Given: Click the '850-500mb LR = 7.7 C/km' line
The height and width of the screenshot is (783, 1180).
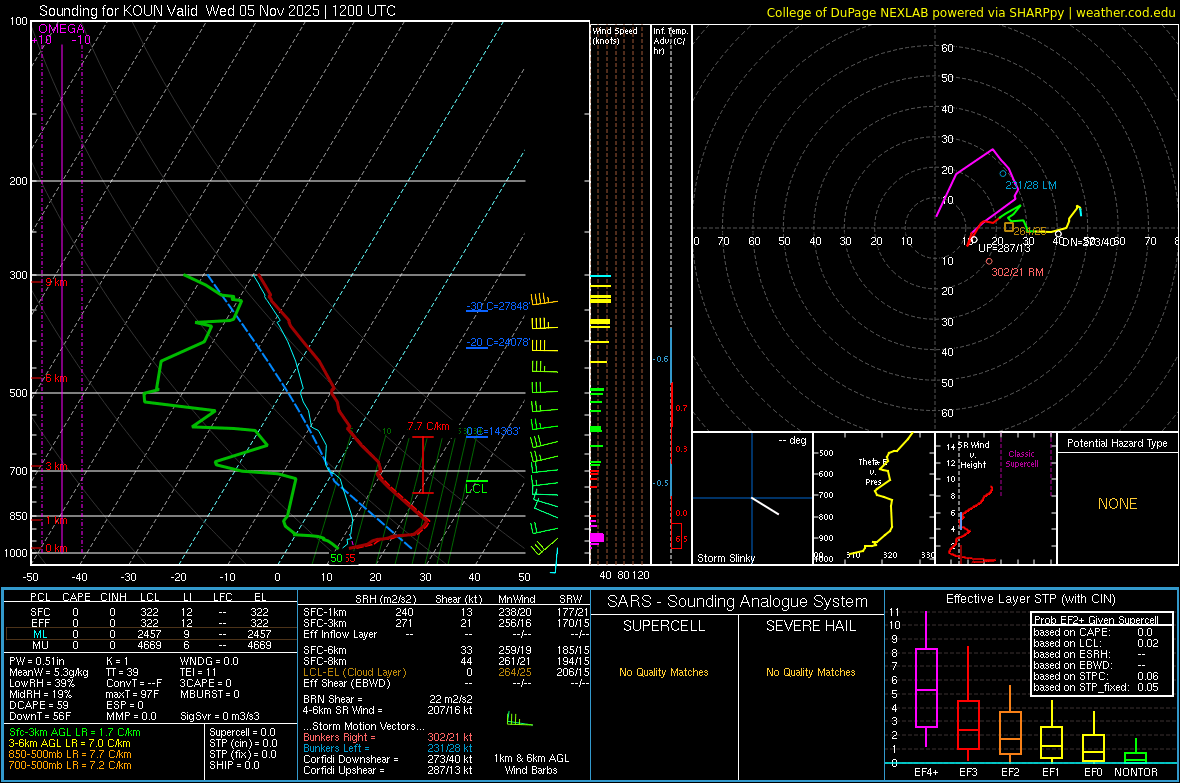Looking at the screenshot, I should 70,754.
